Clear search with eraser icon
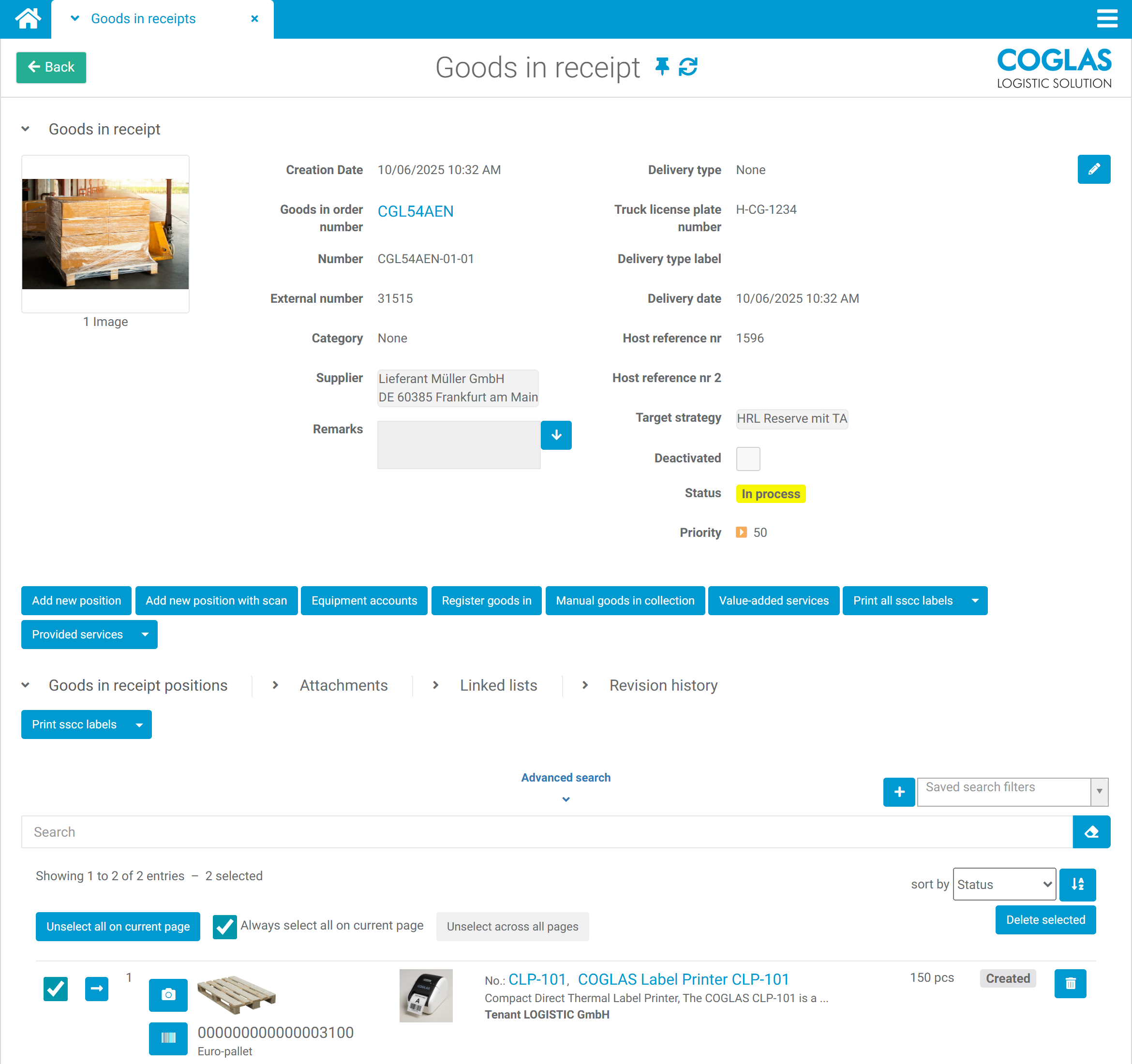 click(x=1090, y=832)
